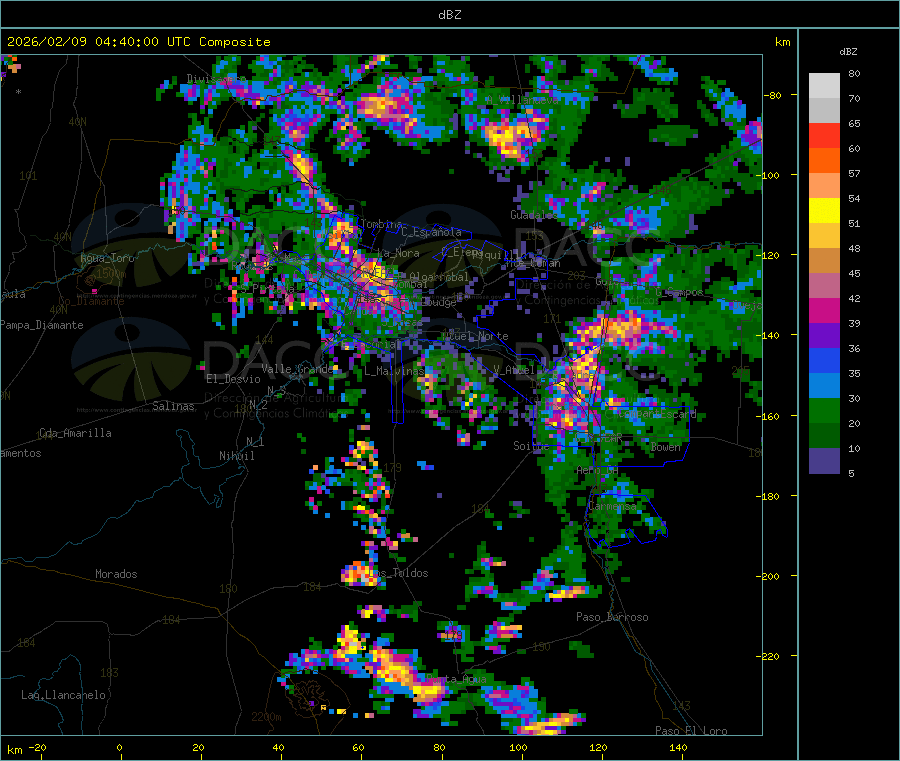Screen dimensions: 900x761
Task: Click the C_Española location label
Action: point(431,232)
